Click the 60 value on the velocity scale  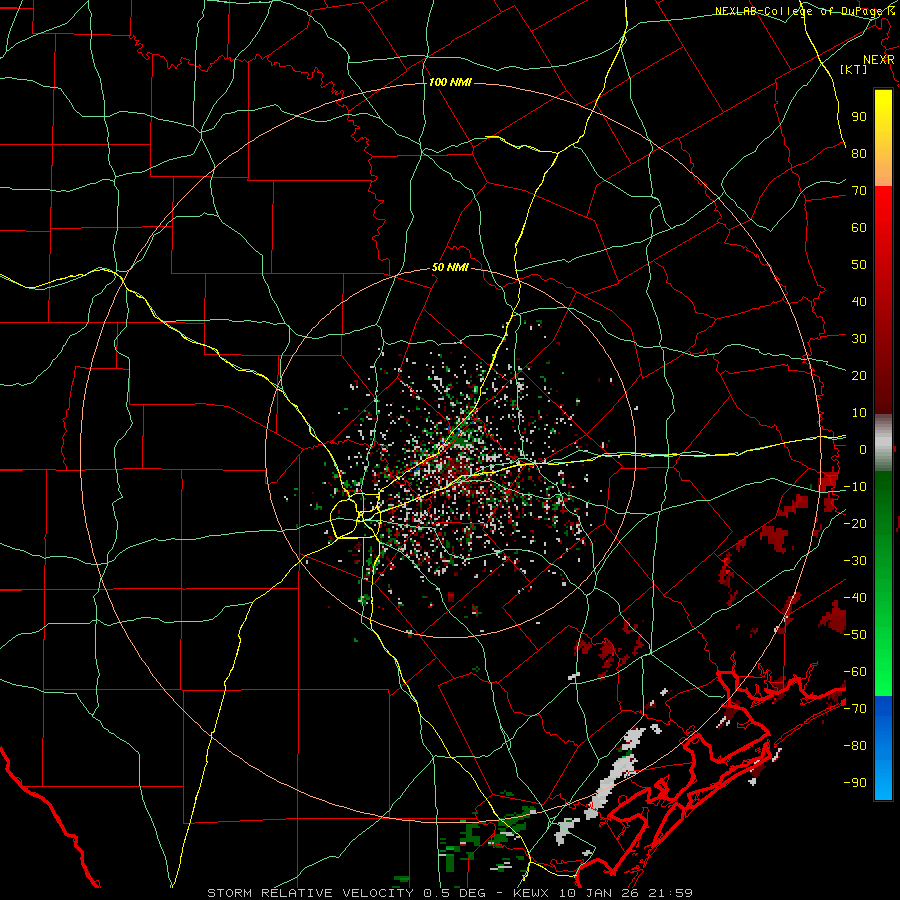point(859,227)
